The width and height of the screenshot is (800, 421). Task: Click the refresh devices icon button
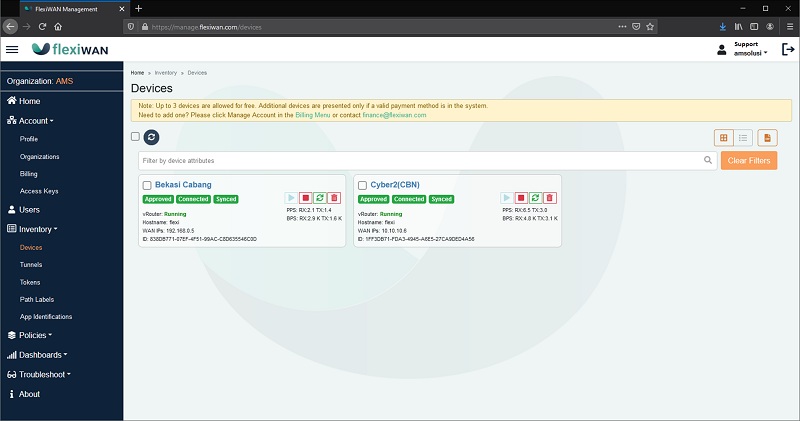(x=152, y=137)
